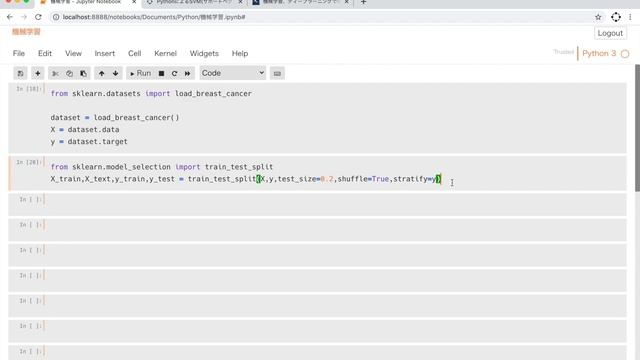640x360 pixels.
Task: Open the File menu
Action: click(x=19, y=53)
